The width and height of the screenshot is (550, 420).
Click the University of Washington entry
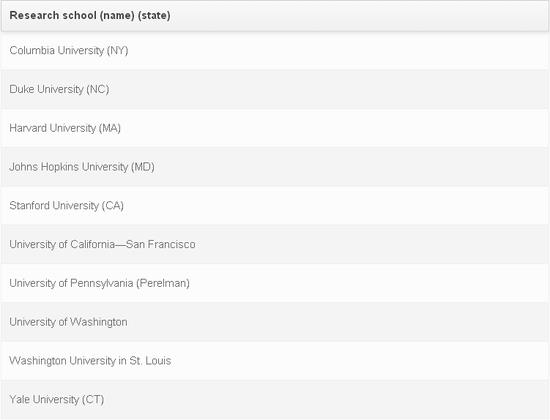point(275,322)
